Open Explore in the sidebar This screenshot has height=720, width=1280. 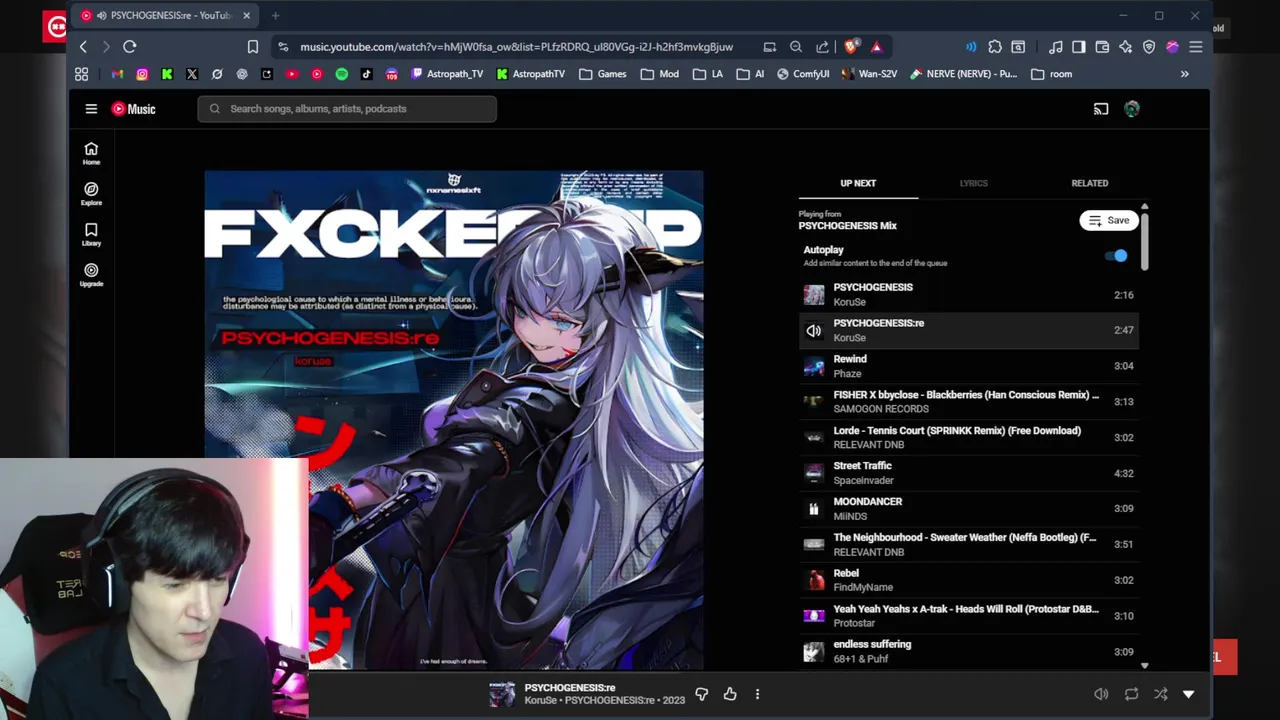click(91, 194)
